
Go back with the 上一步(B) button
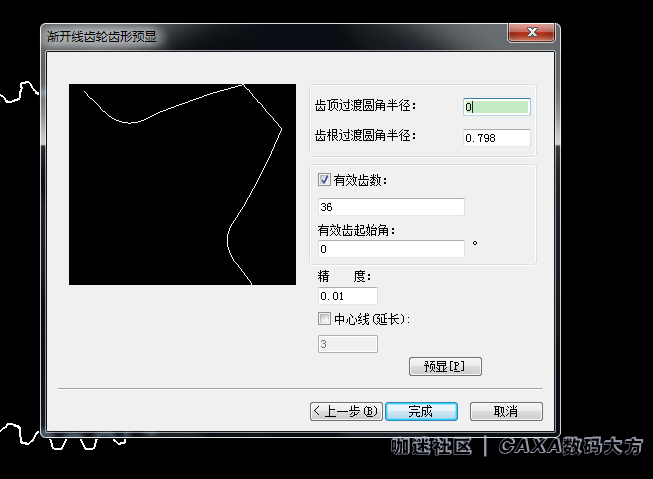pos(345,411)
